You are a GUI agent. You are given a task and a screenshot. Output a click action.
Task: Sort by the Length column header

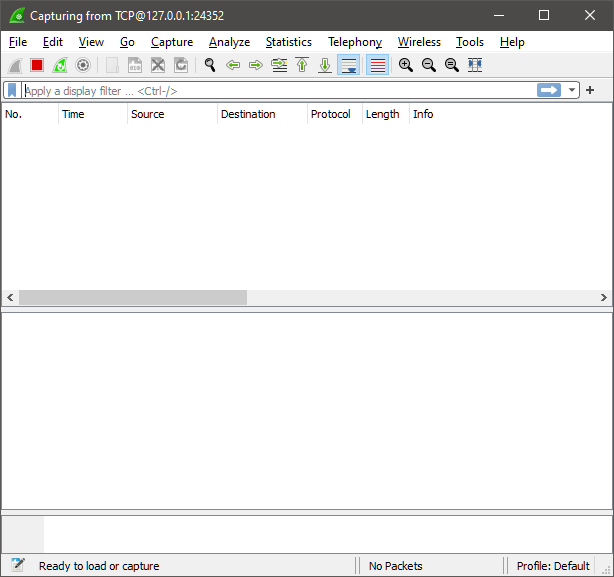[x=386, y=114]
